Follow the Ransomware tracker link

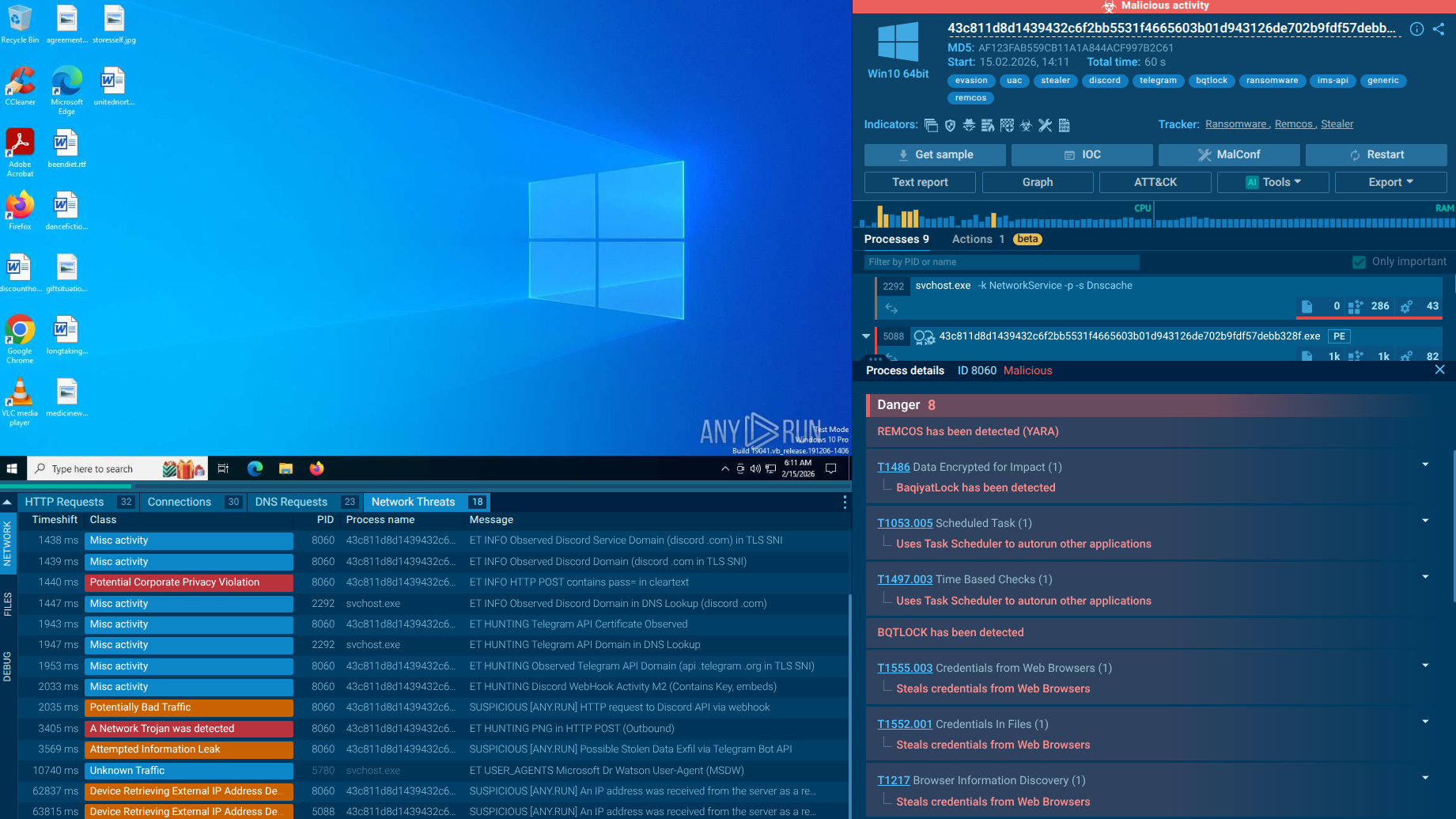coord(1236,123)
